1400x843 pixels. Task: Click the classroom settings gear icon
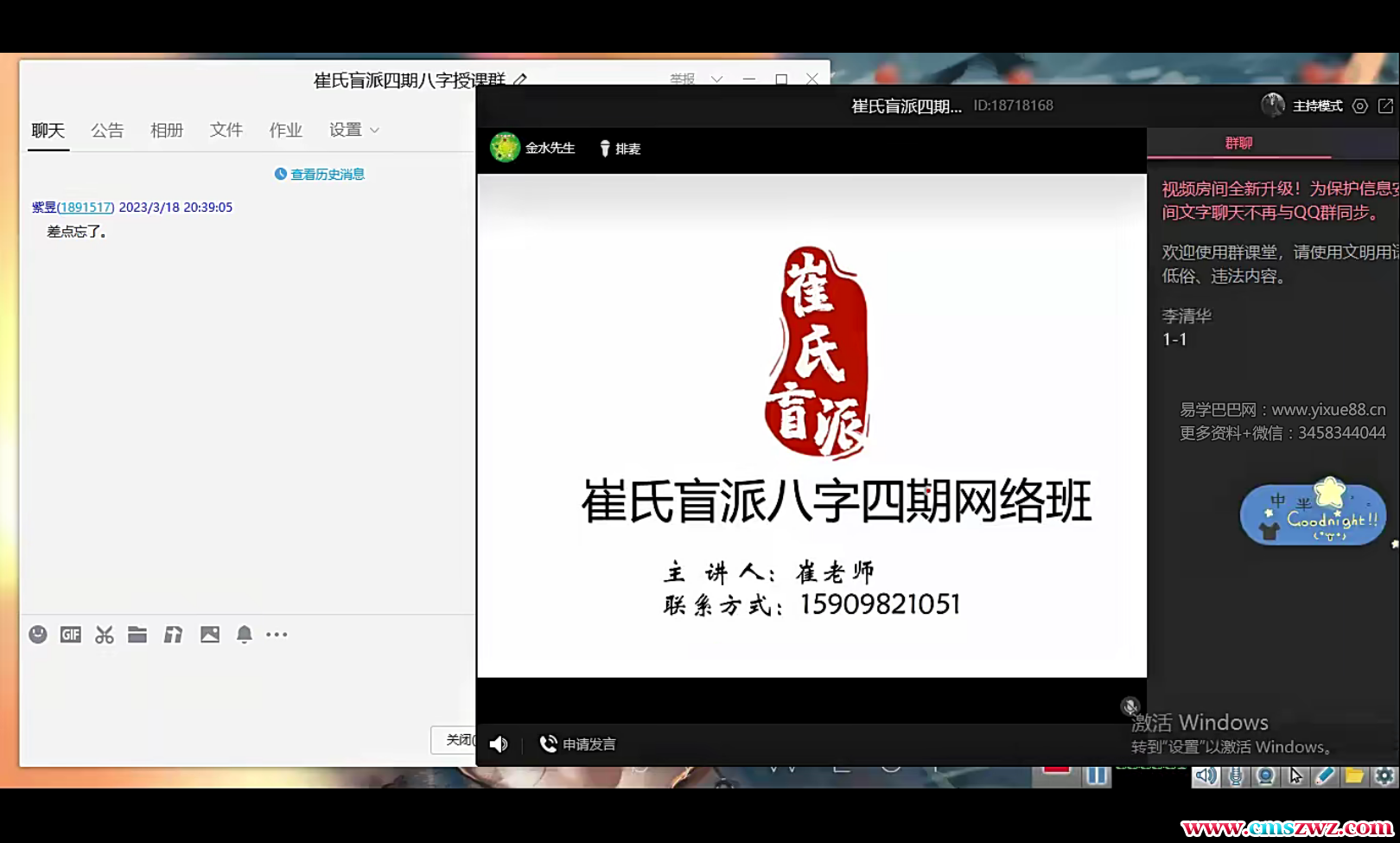point(1360,106)
